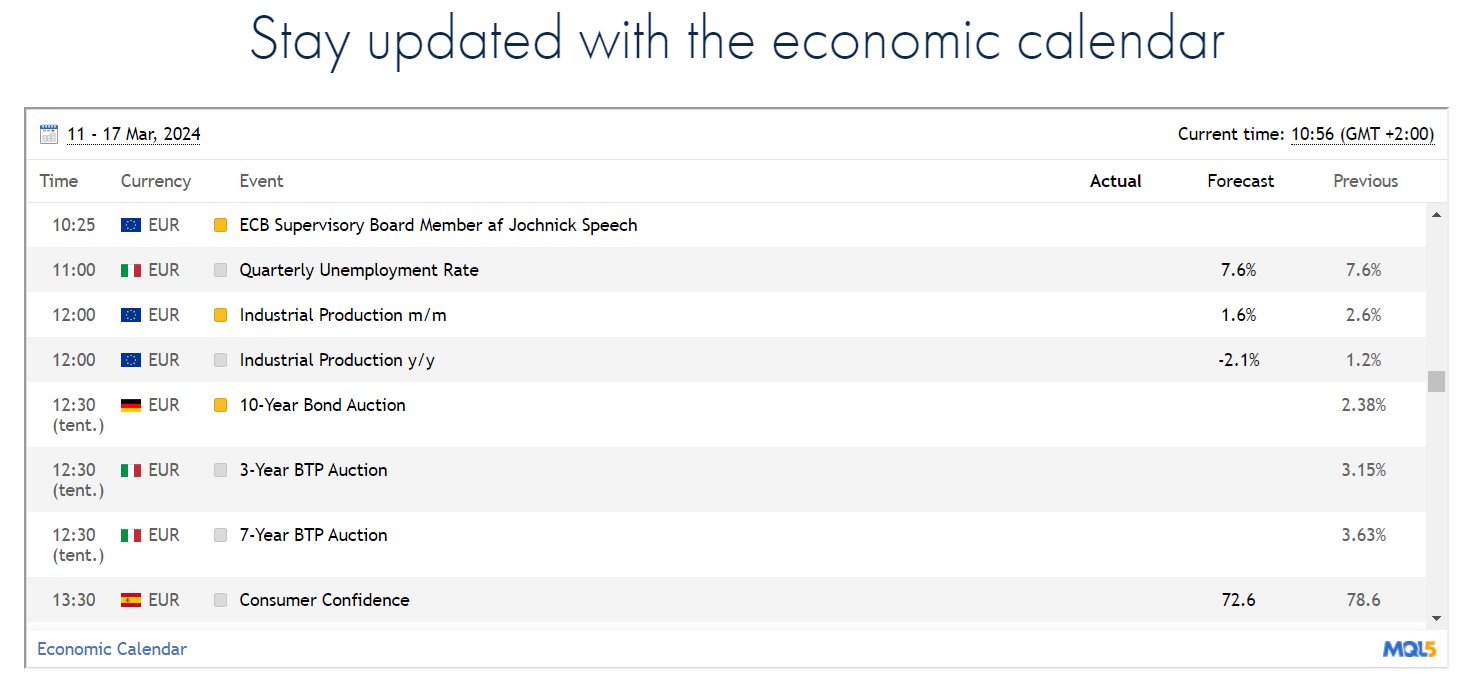The width and height of the screenshot is (1469, 689).
Task: Open the 7-Year BTP Auction event
Action: point(313,535)
